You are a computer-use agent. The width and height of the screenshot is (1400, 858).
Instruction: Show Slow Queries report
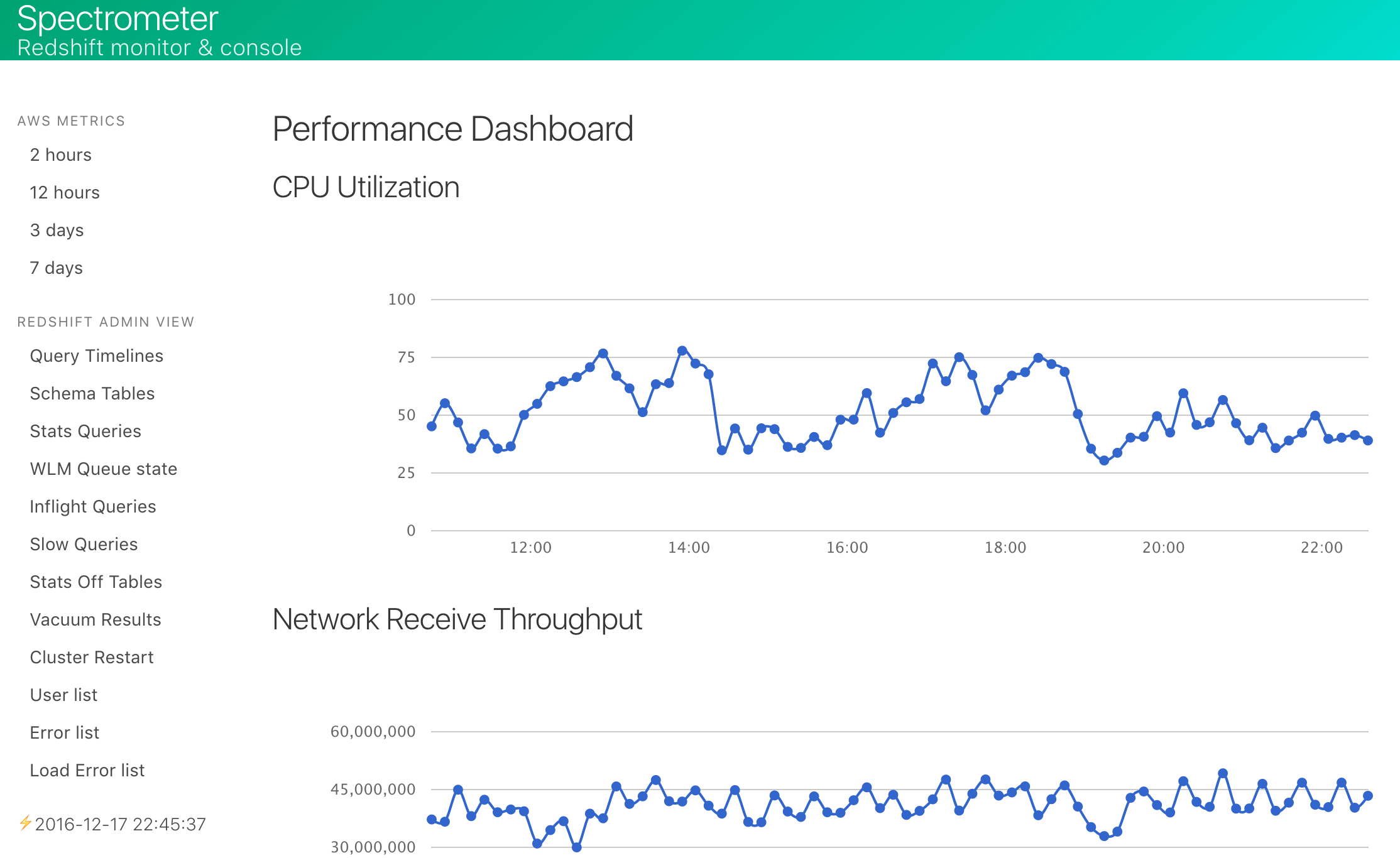click(x=84, y=545)
